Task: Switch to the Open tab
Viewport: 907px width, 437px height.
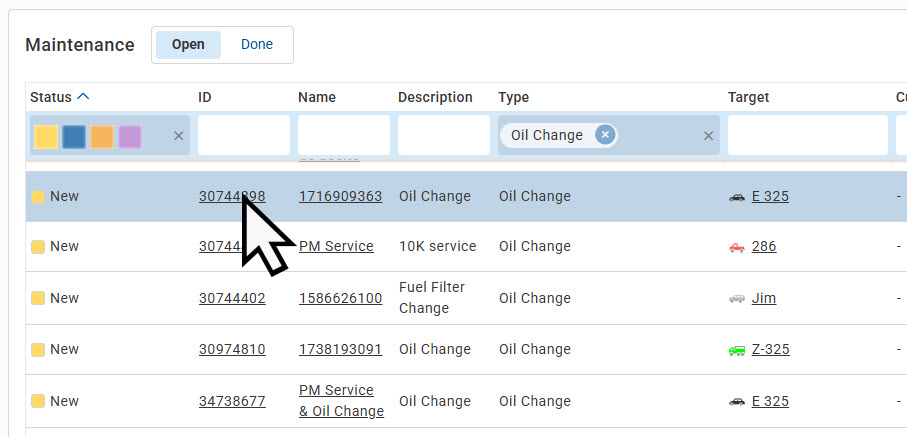Action: (188, 45)
